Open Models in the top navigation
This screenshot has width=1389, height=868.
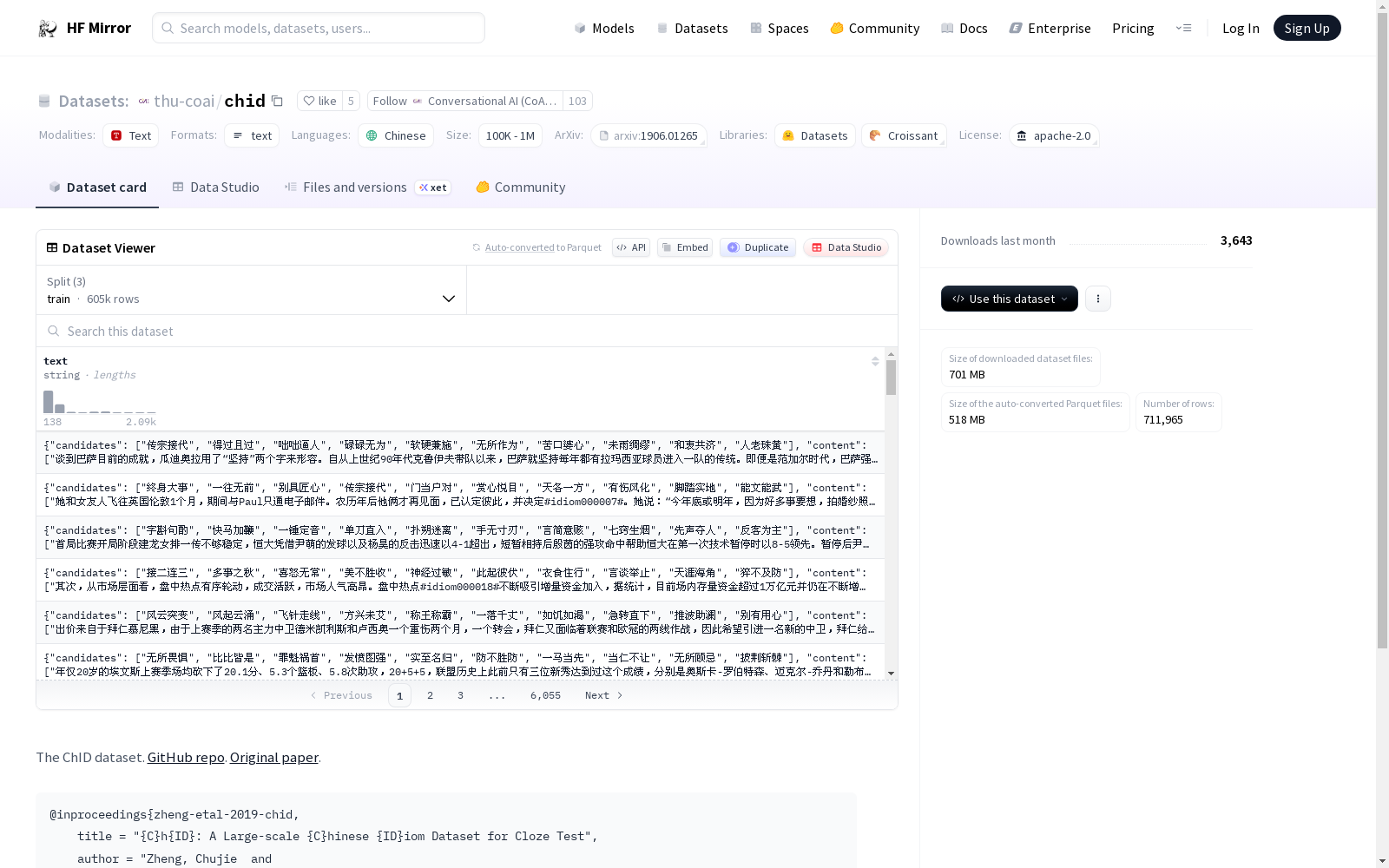[x=604, y=29]
